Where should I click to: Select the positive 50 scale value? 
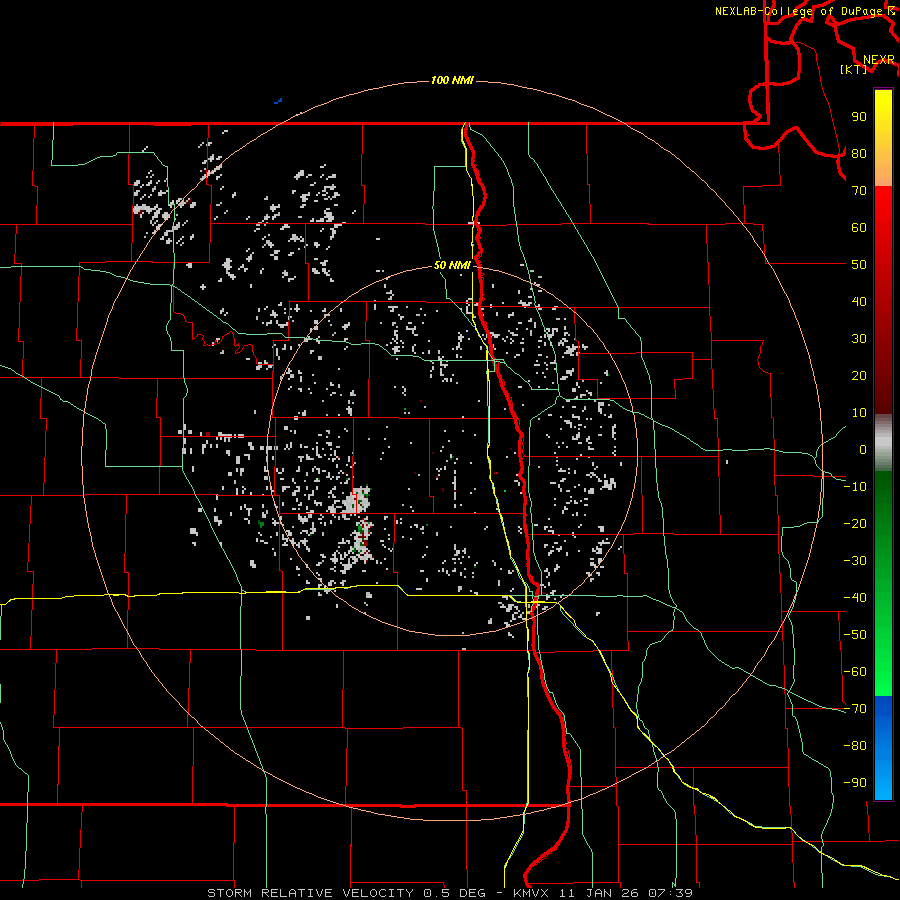[x=859, y=265]
